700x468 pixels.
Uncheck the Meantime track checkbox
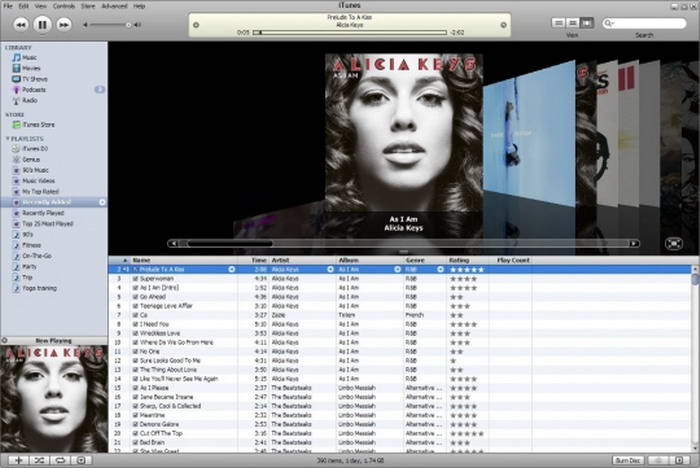click(135, 415)
